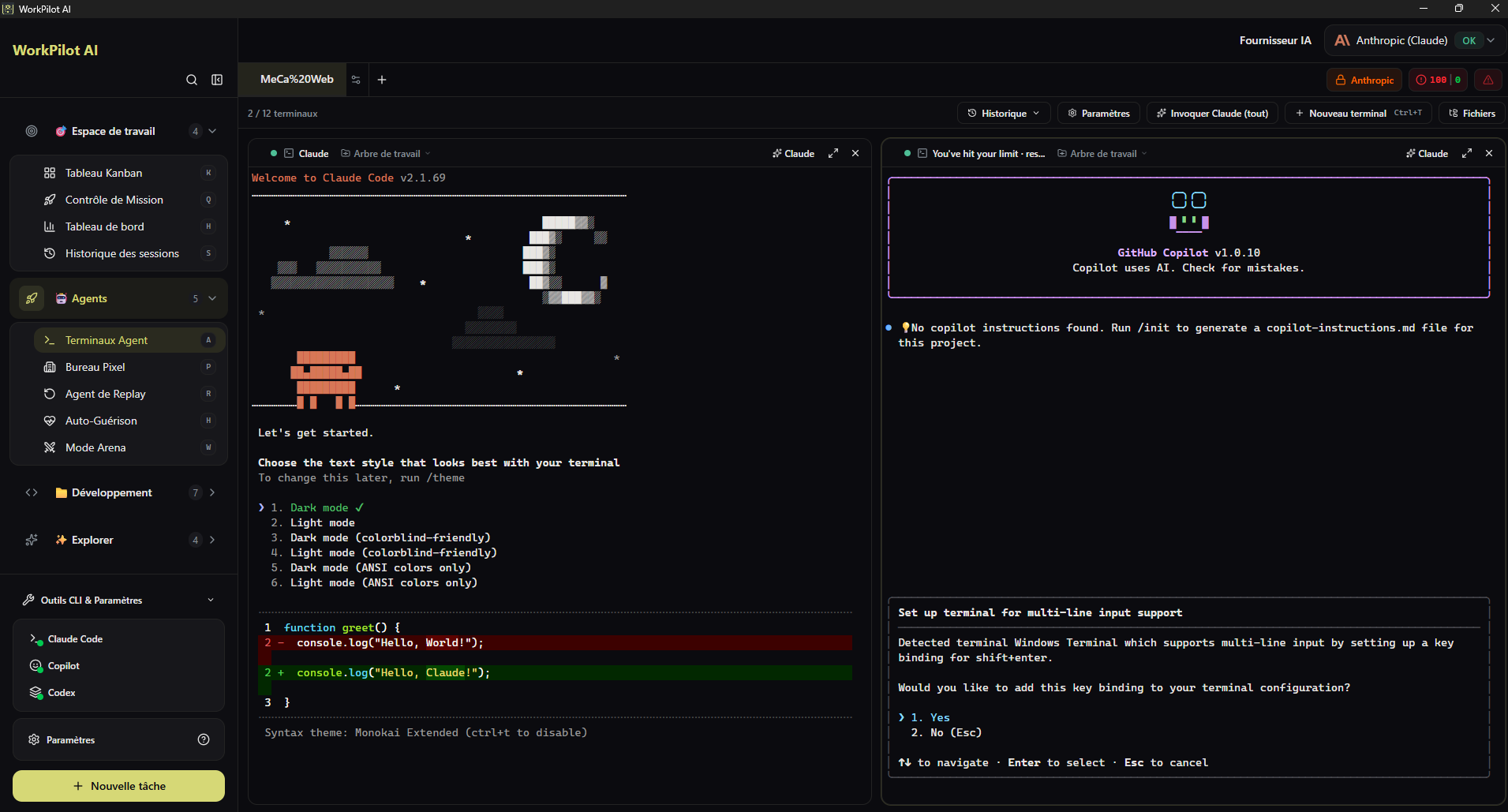Open Fichiers panel
Image resolution: width=1508 pixels, height=812 pixels.
1472,114
